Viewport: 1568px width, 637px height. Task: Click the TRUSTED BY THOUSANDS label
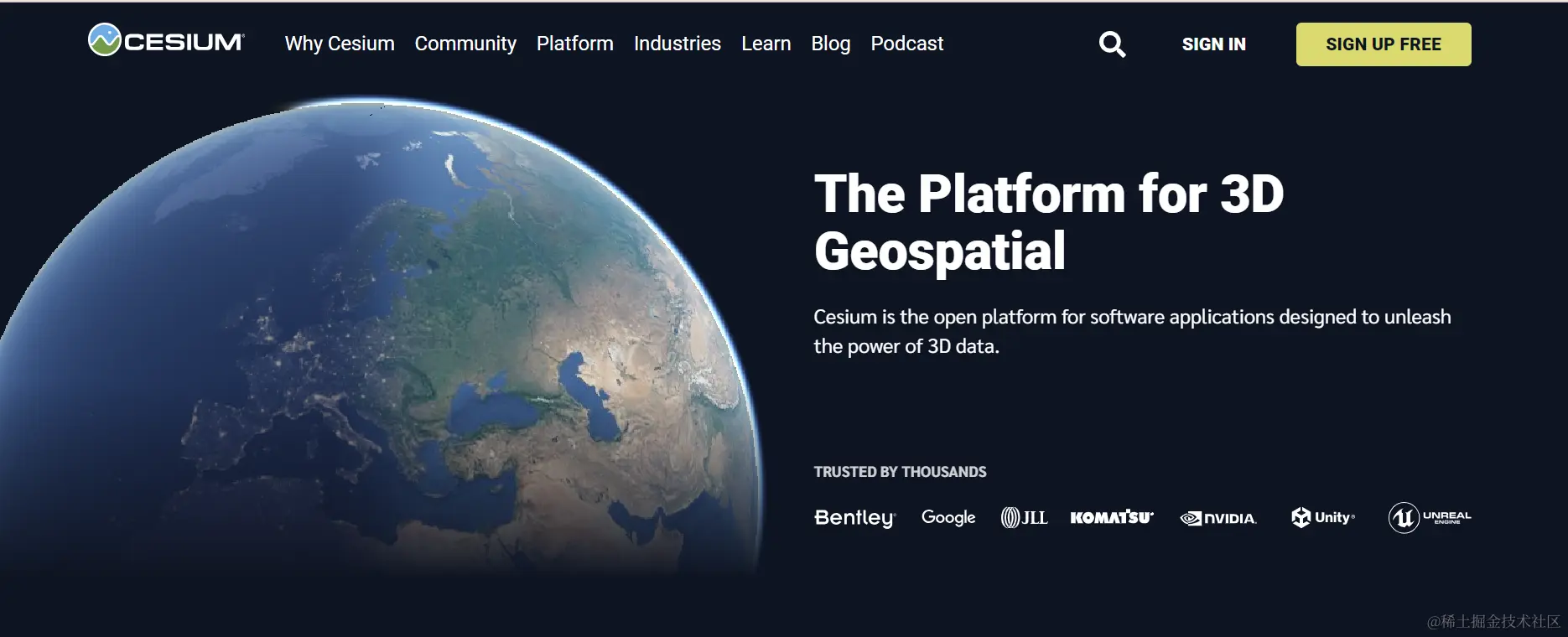pos(900,472)
